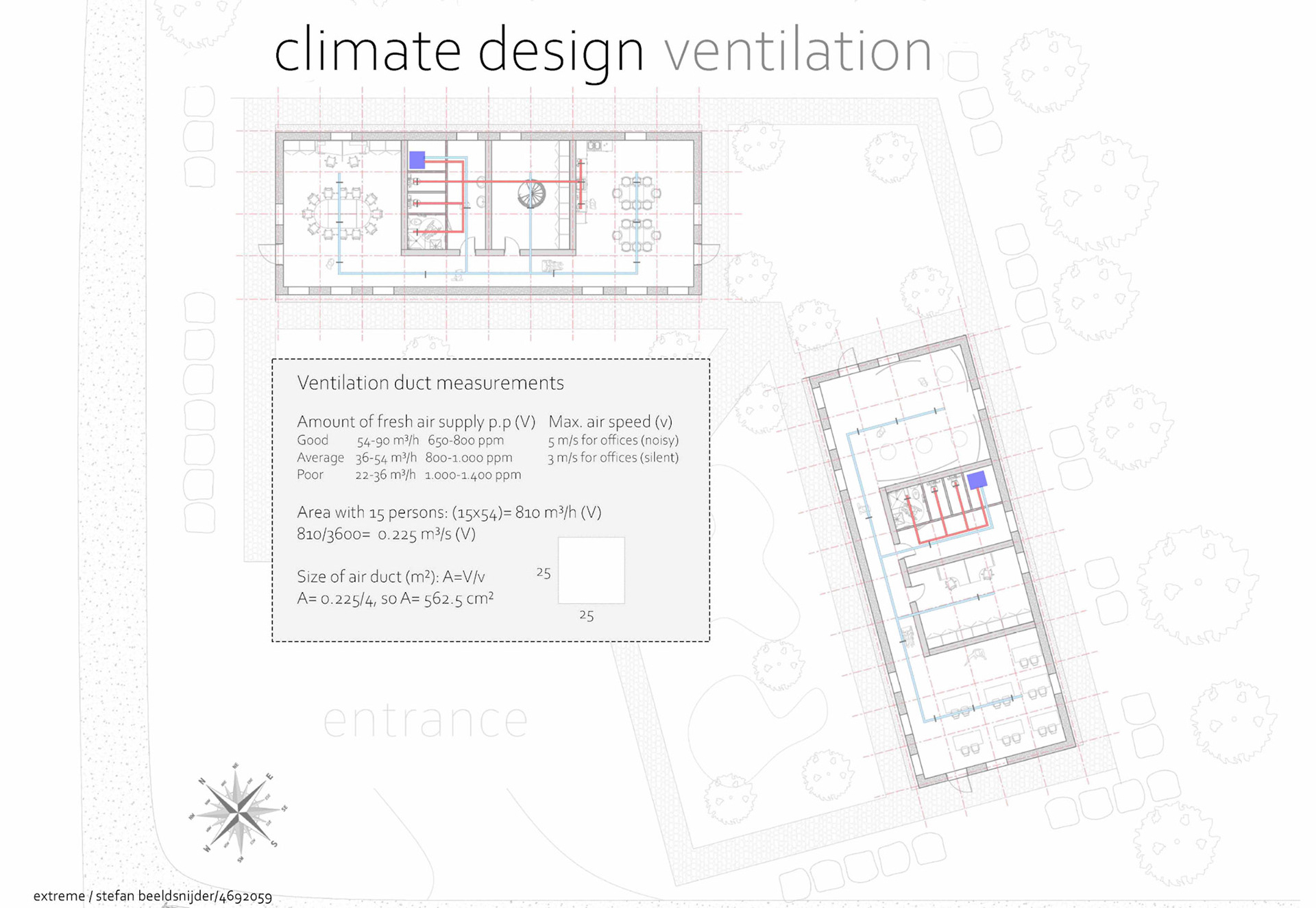Image resolution: width=1316 pixels, height=908 pixels.
Task: Click the faded "entrance" label
Action: 425,720
